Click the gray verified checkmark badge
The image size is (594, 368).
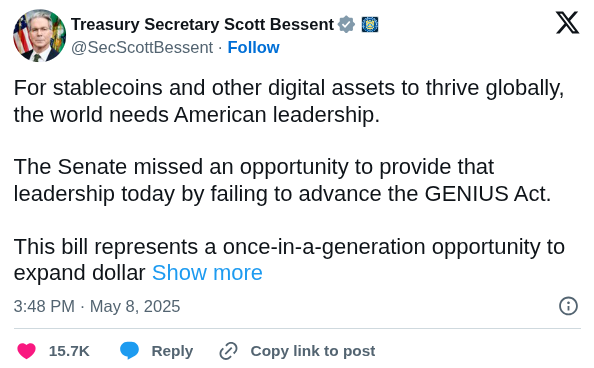(x=346, y=25)
